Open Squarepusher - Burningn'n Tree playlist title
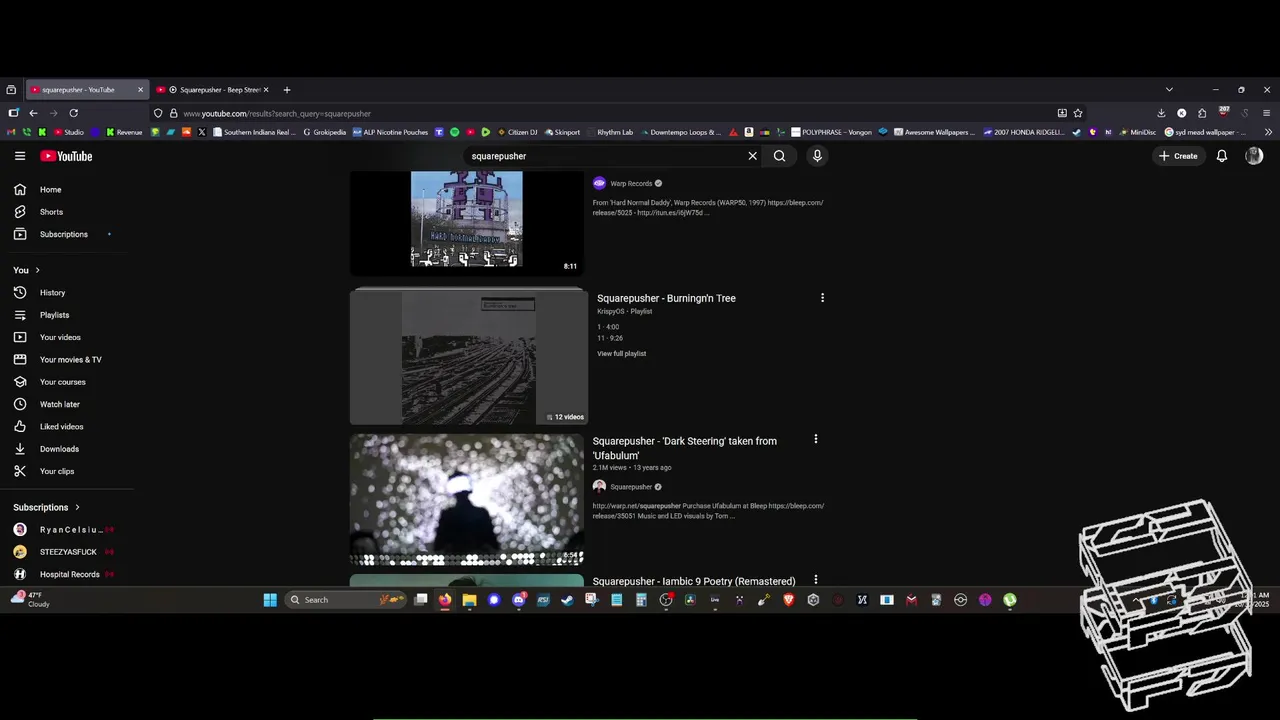Image resolution: width=1280 pixels, height=720 pixels. tap(666, 298)
